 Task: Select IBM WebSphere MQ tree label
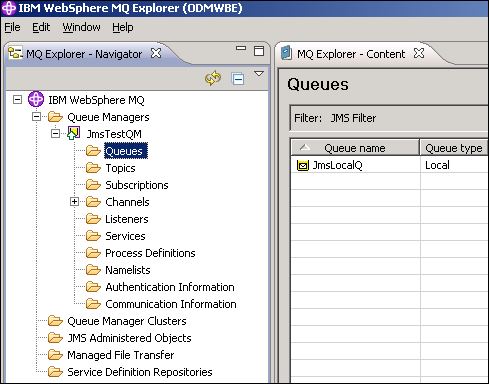96,100
